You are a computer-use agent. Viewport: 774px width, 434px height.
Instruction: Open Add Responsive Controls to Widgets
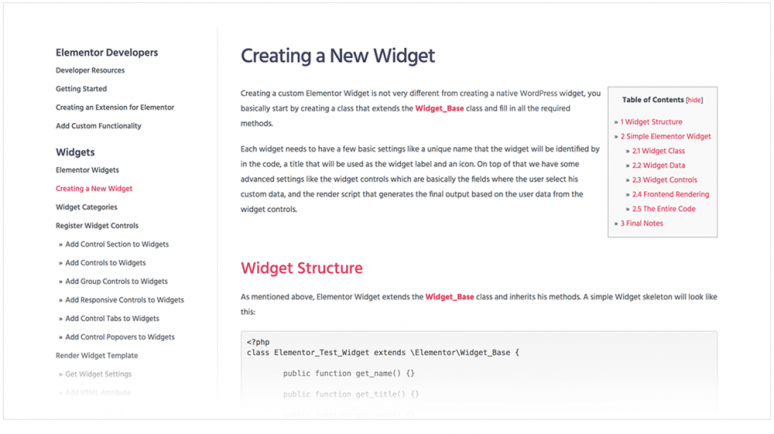tap(124, 300)
